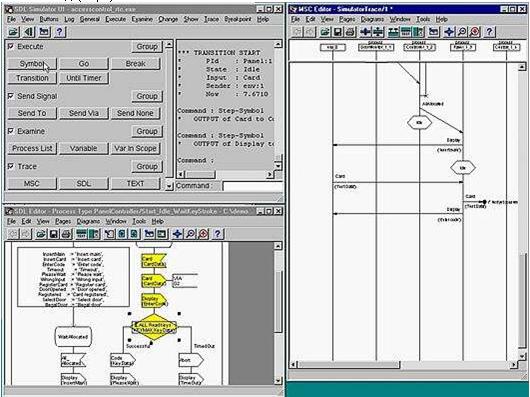Screen dimensions: 530x397
Task: Click the MSC trace button
Action: point(32,183)
